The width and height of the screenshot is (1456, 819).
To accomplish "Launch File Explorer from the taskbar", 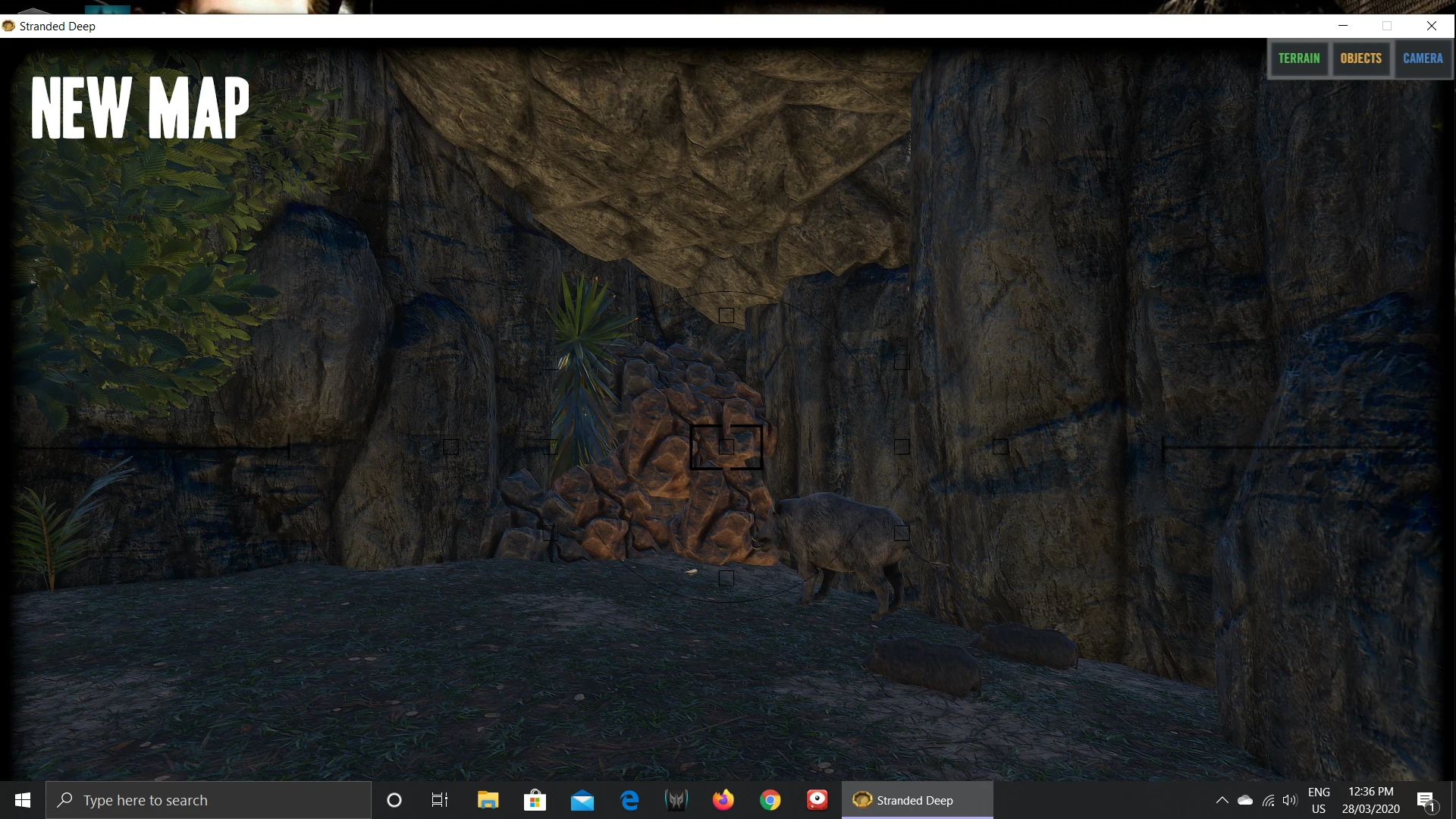I will pyautogui.click(x=488, y=800).
